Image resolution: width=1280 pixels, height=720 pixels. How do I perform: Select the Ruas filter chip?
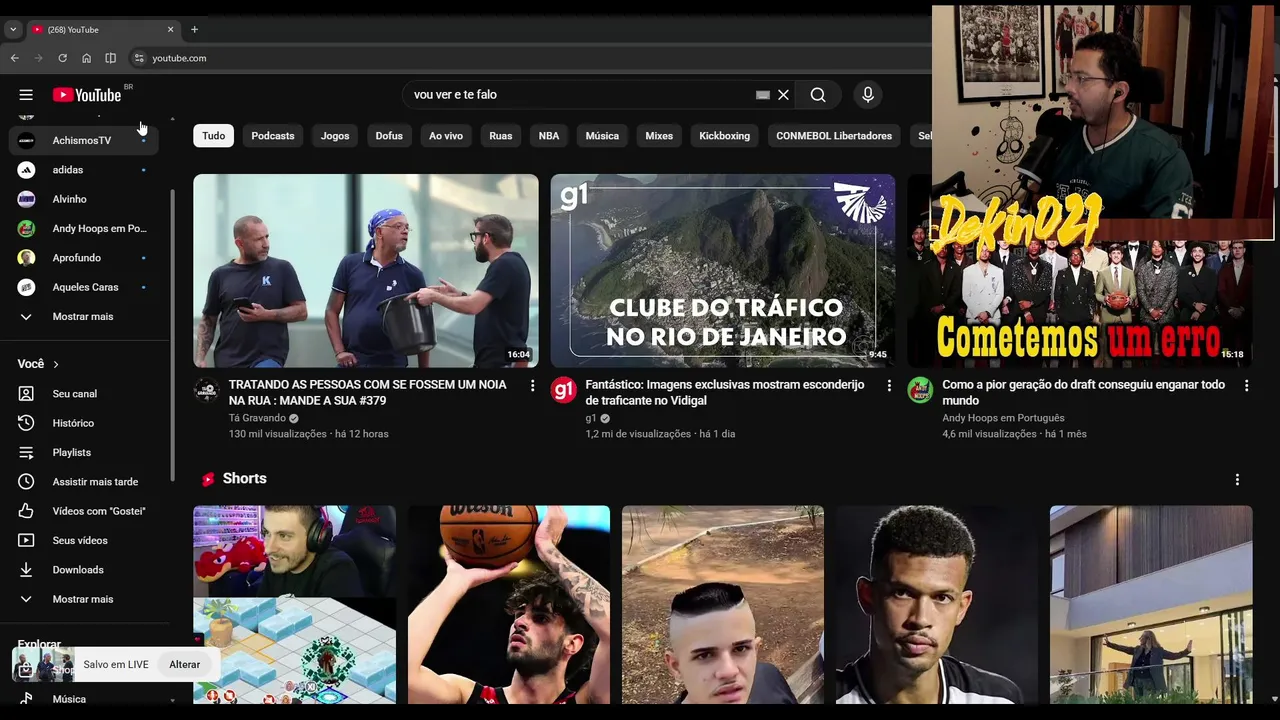click(501, 136)
